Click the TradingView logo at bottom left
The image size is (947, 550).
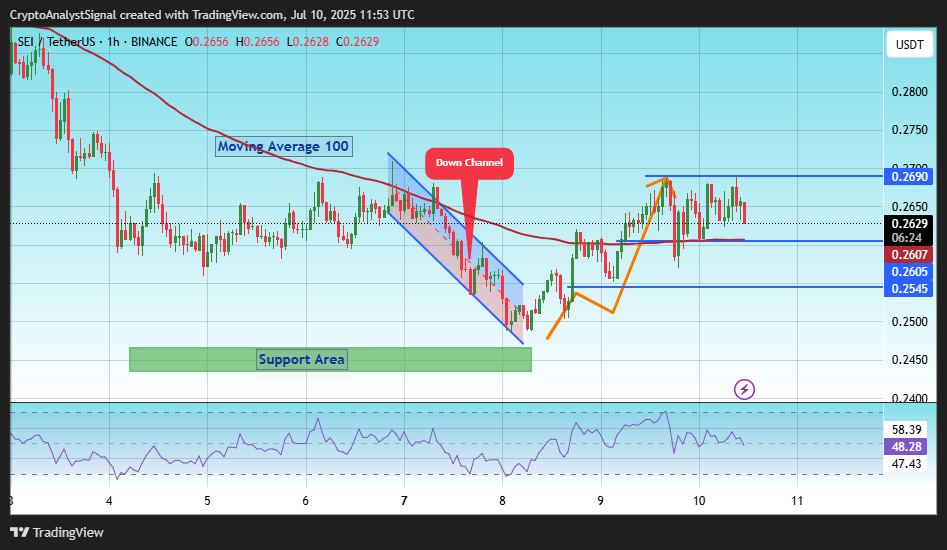pyautogui.click(x=57, y=532)
